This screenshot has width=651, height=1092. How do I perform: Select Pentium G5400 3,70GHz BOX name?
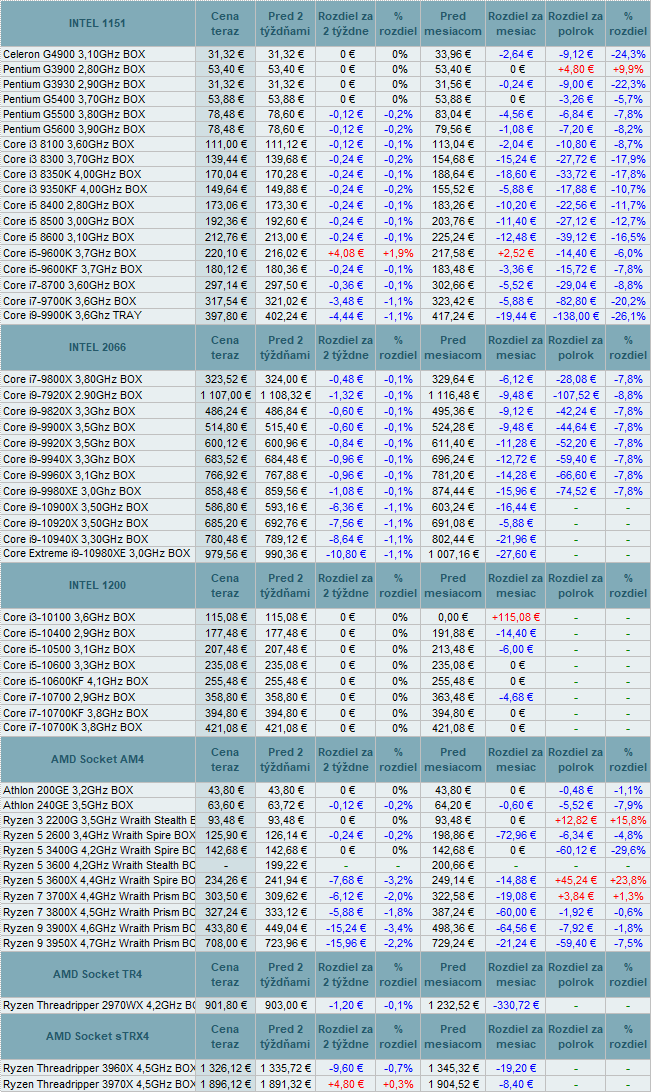coord(74,100)
